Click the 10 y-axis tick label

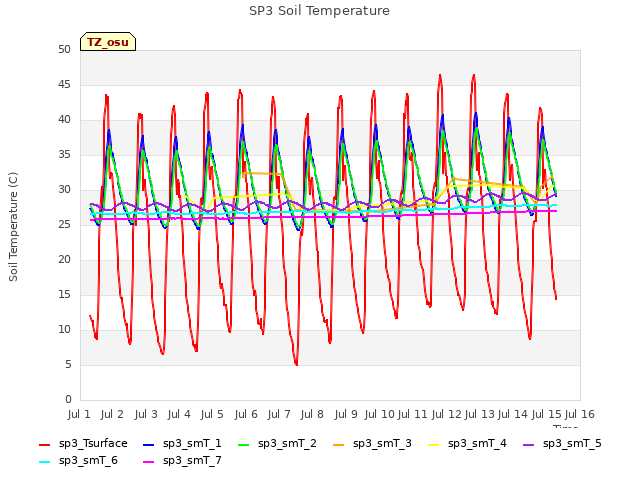coord(64,329)
